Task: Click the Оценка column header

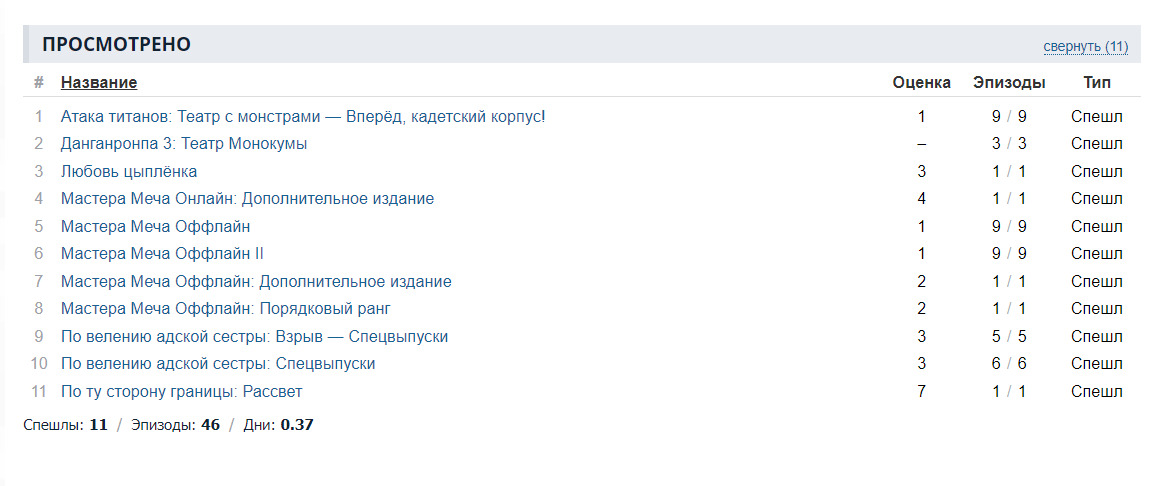Action: [921, 82]
